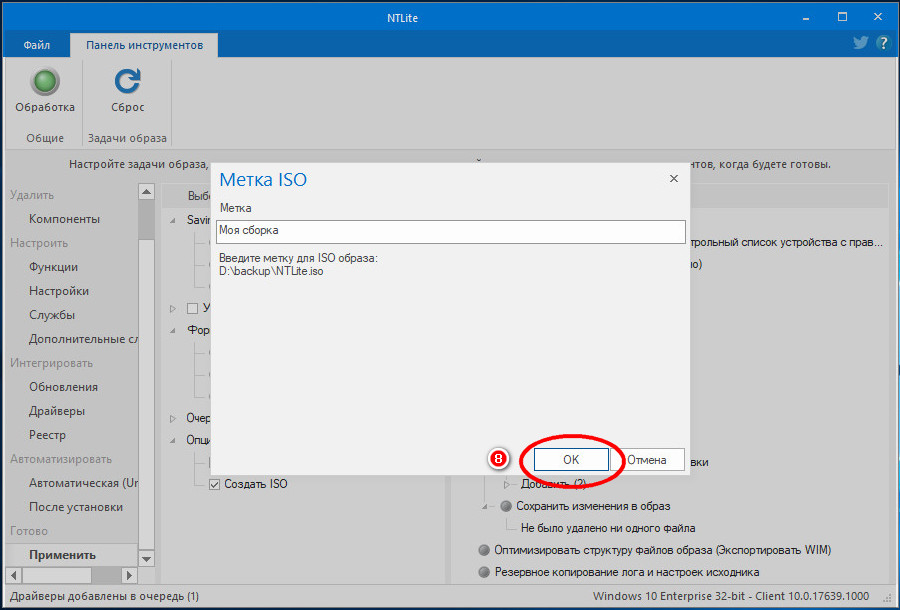Open Службы in the sidebar

[52, 315]
